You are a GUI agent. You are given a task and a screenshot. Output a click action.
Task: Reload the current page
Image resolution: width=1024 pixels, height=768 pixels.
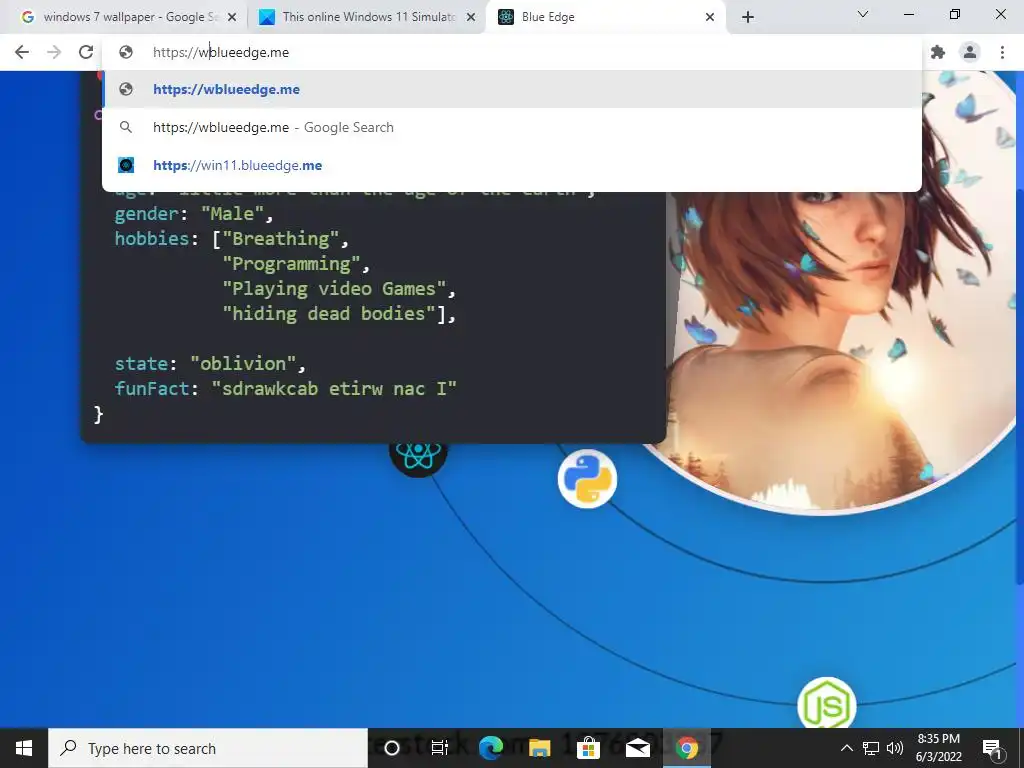click(86, 52)
